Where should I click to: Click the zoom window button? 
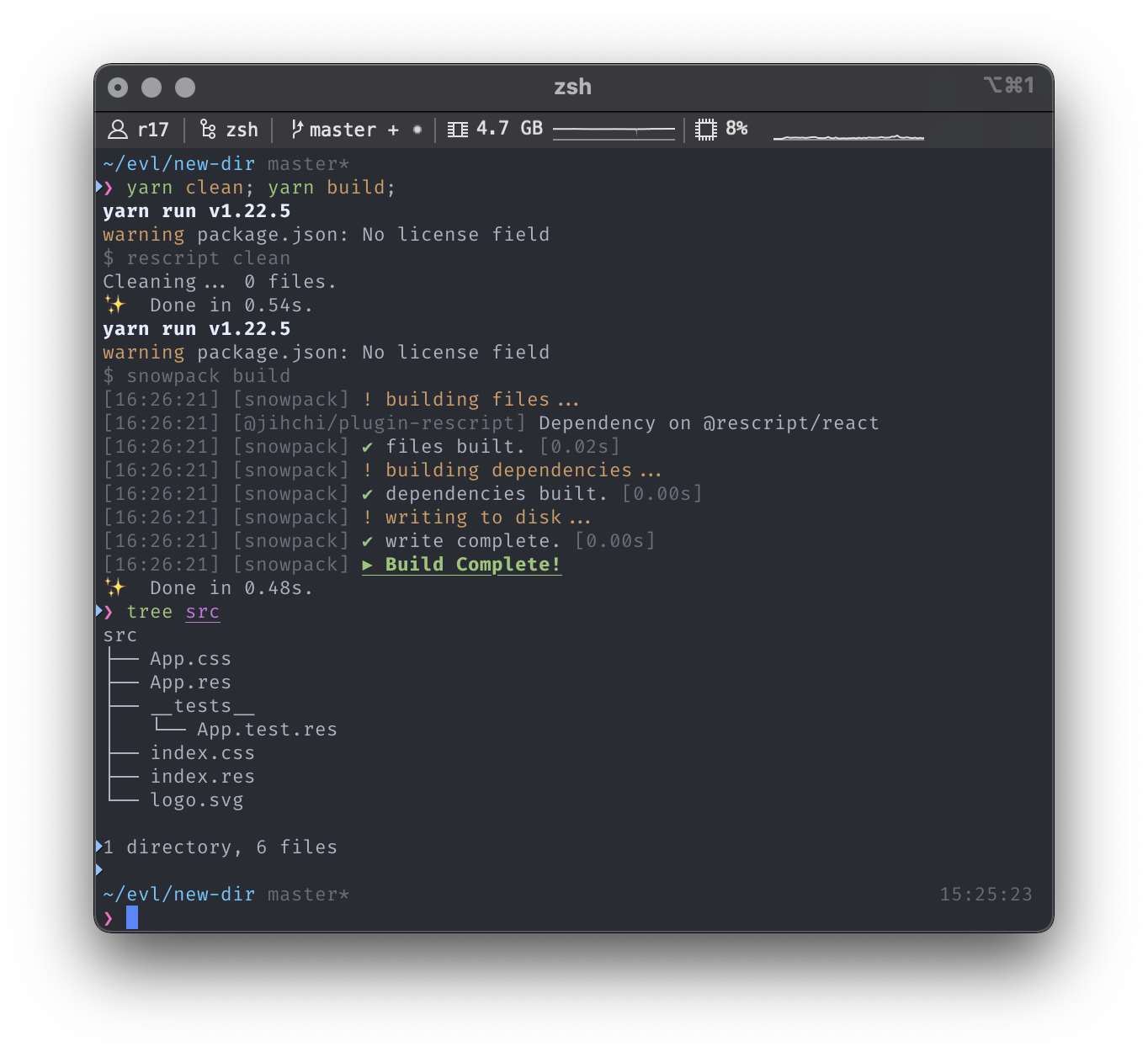tap(185, 88)
